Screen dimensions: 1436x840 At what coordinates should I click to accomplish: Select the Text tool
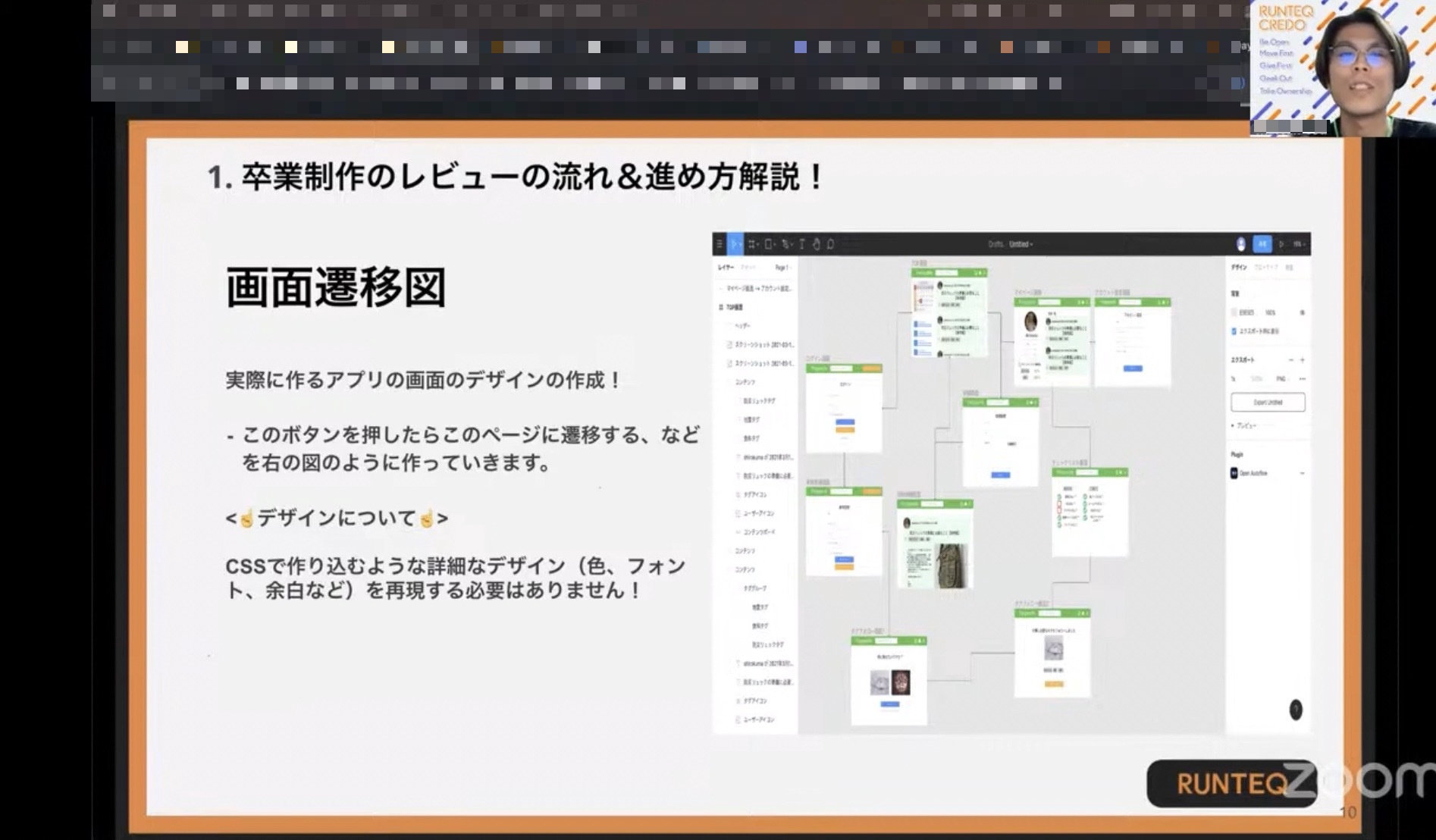pos(801,244)
